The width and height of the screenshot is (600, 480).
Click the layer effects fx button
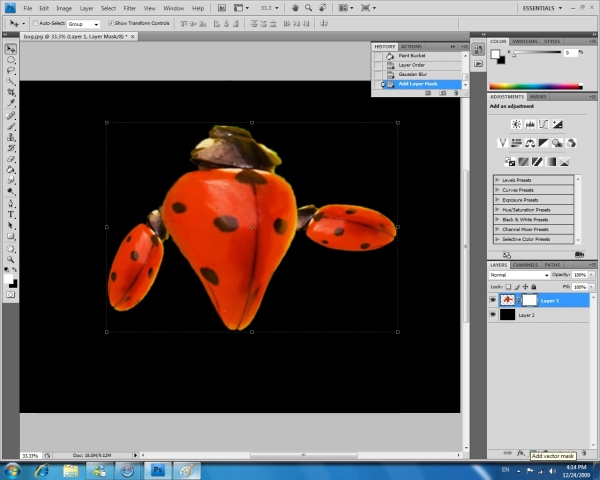[x=520, y=453]
